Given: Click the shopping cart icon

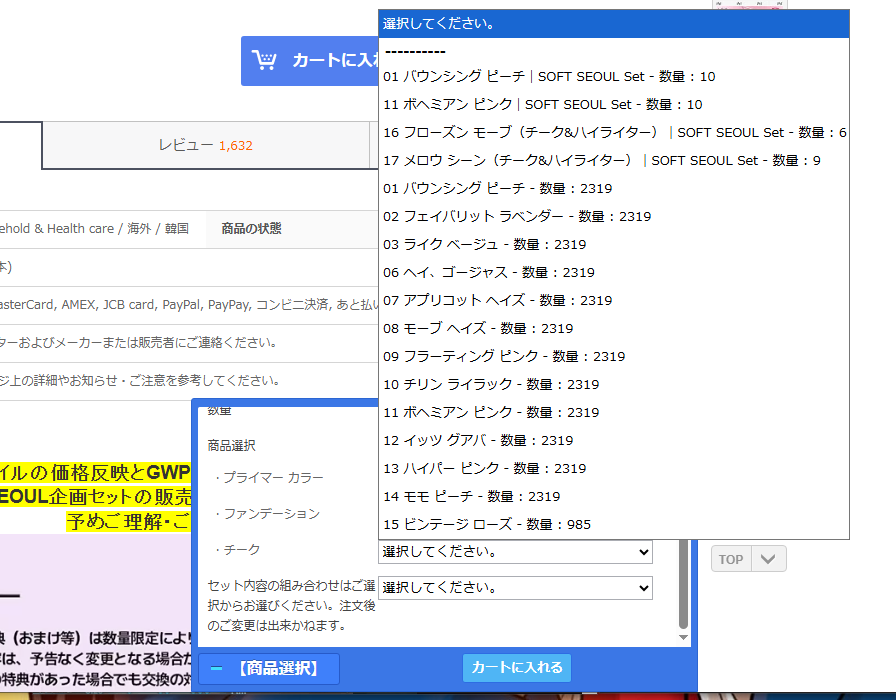Looking at the screenshot, I should [x=264, y=60].
